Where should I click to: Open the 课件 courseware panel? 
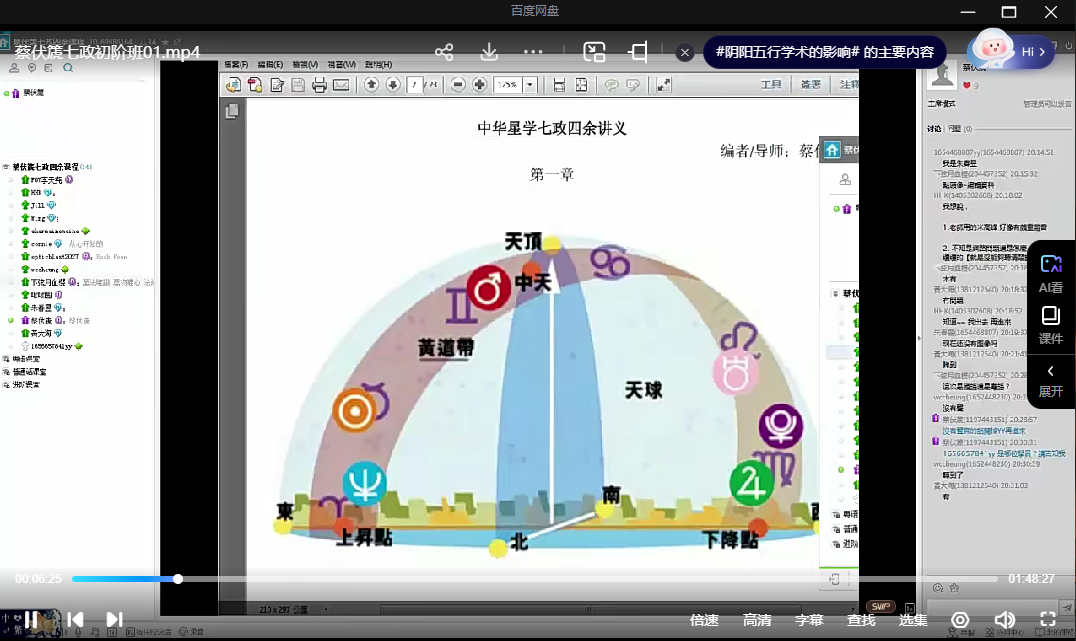coord(1051,325)
